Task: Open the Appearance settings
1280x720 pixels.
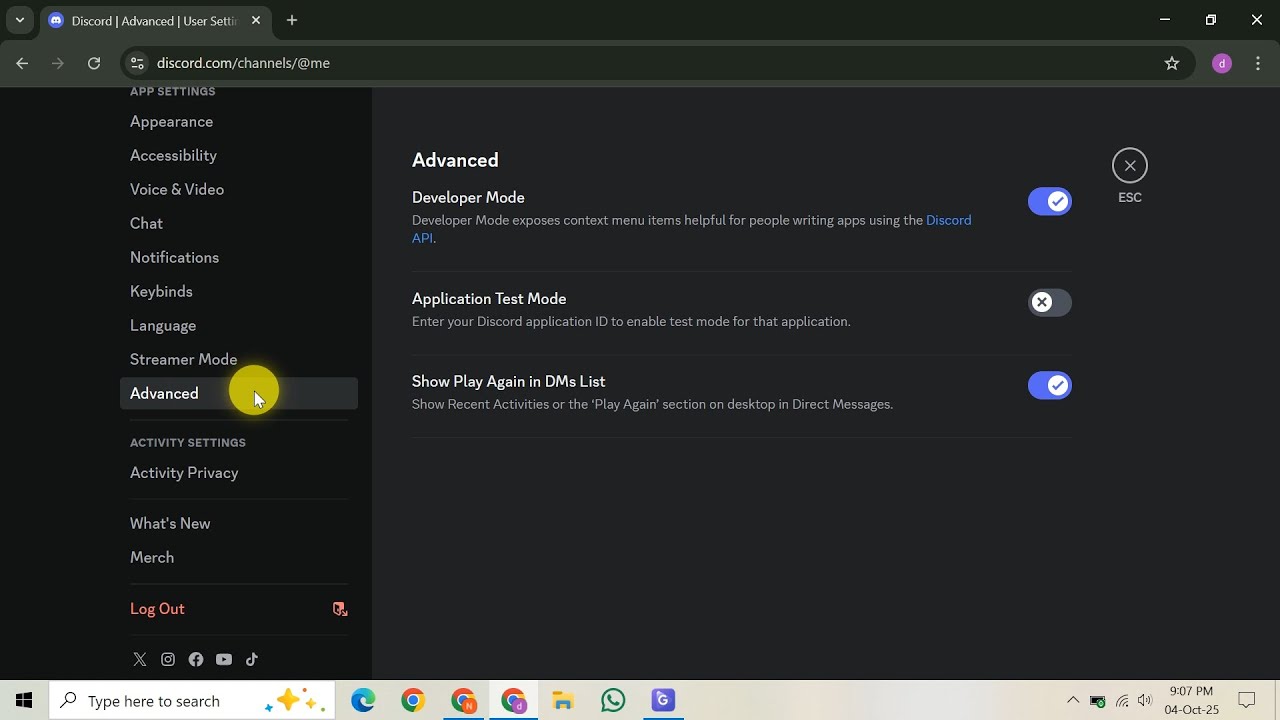Action: [238, 122]
